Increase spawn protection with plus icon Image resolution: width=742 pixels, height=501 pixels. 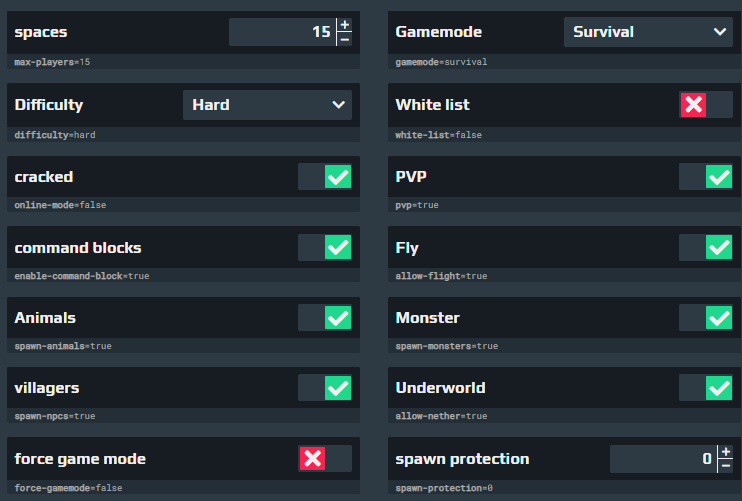click(725, 452)
